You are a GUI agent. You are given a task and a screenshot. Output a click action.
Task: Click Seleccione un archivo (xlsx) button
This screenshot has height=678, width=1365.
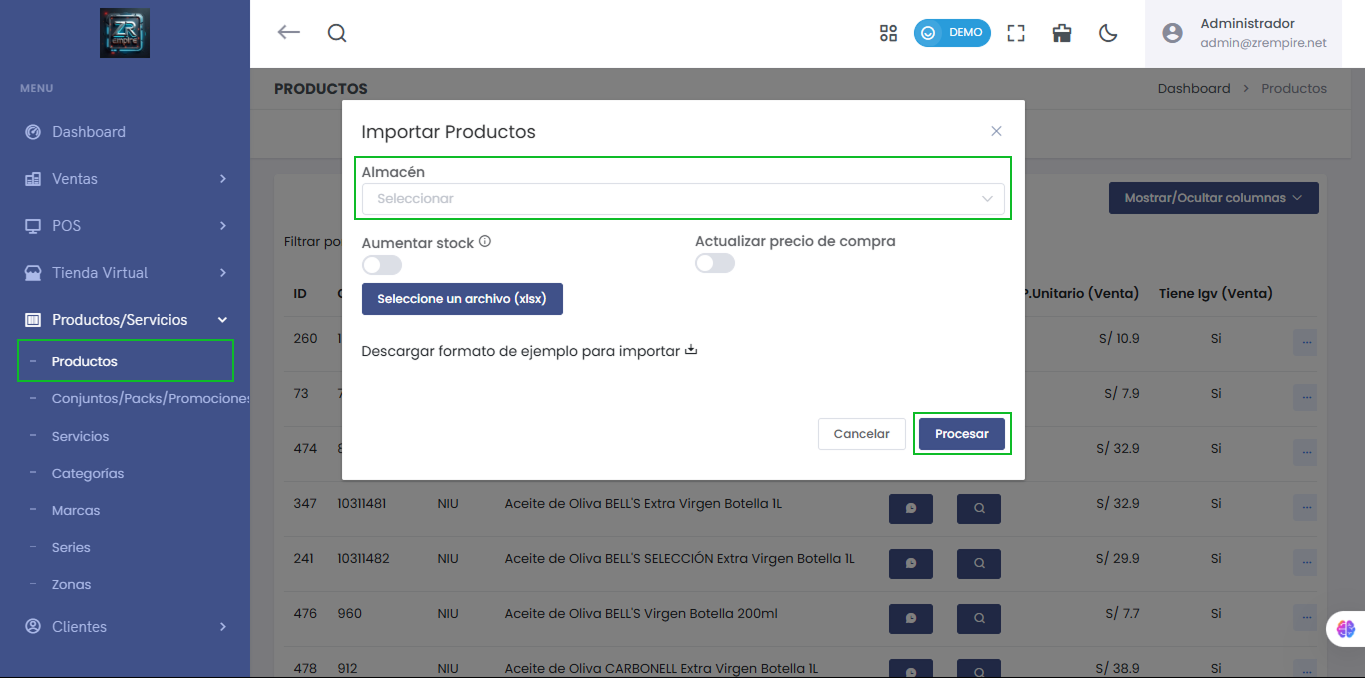pyautogui.click(x=462, y=299)
